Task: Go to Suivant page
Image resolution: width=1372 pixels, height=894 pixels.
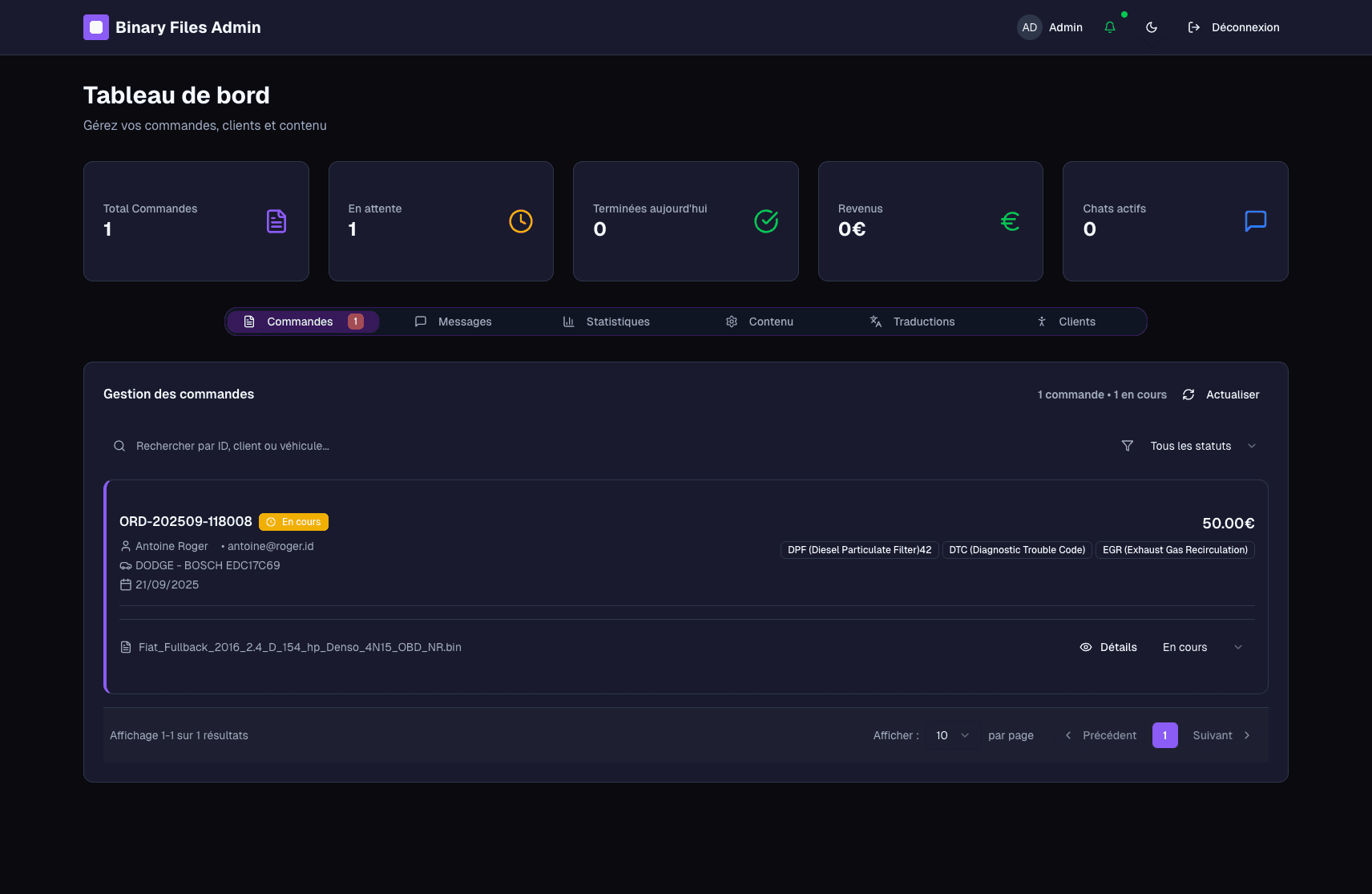Action: 1222,735
